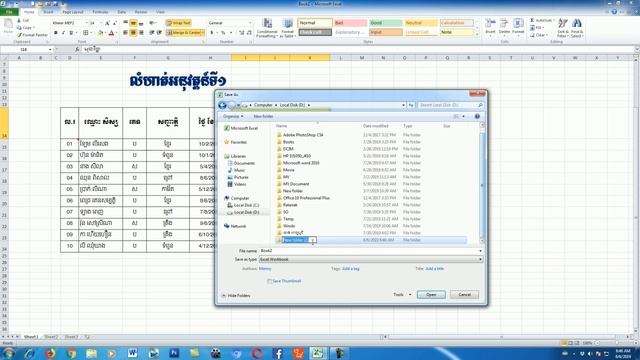This screenshot has width=640, height=360.
Task: Switch to Review ribbon tab
Action: click(141, 12)
